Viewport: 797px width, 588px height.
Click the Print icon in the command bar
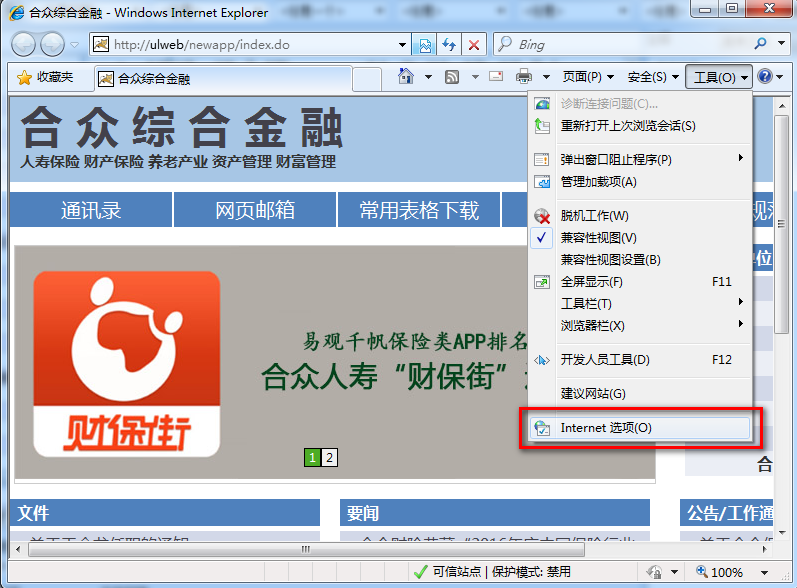coord(524,77)
